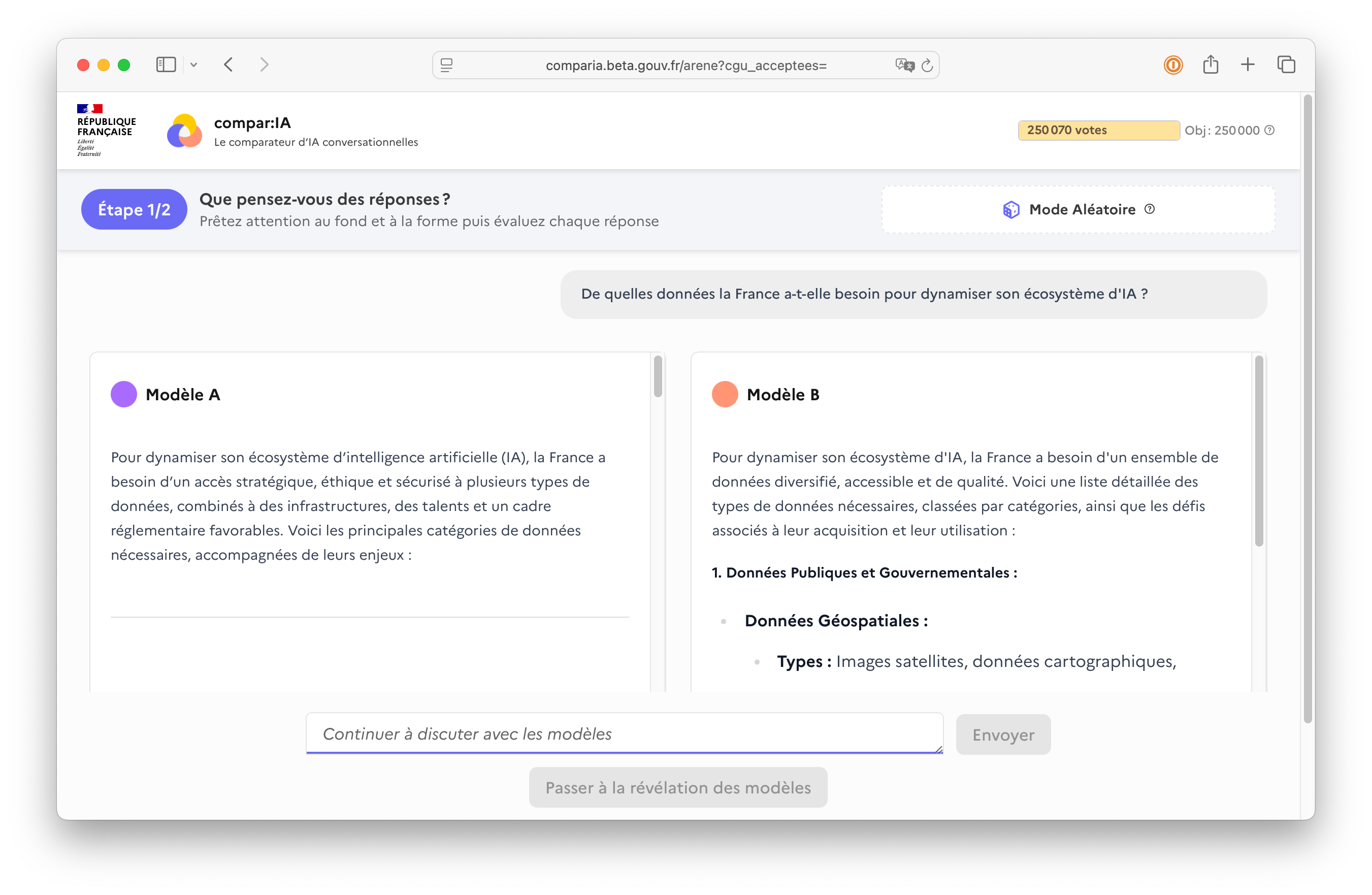Open a new tab with plus icon
Viewport: 1372px width, 895px height.
[x=1248, y=65]
